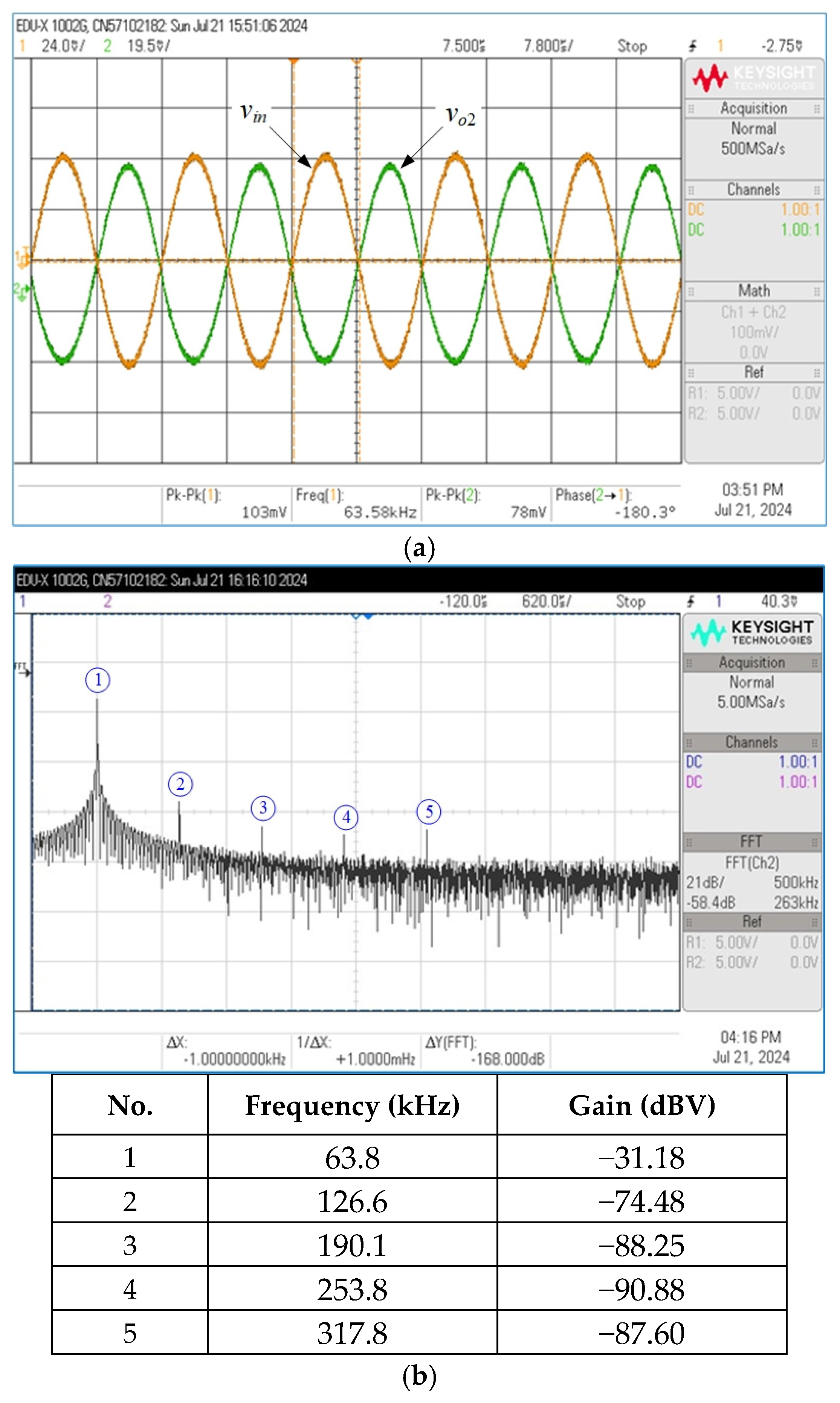Click the FFT(Ch2) source label

click(752, 862)
